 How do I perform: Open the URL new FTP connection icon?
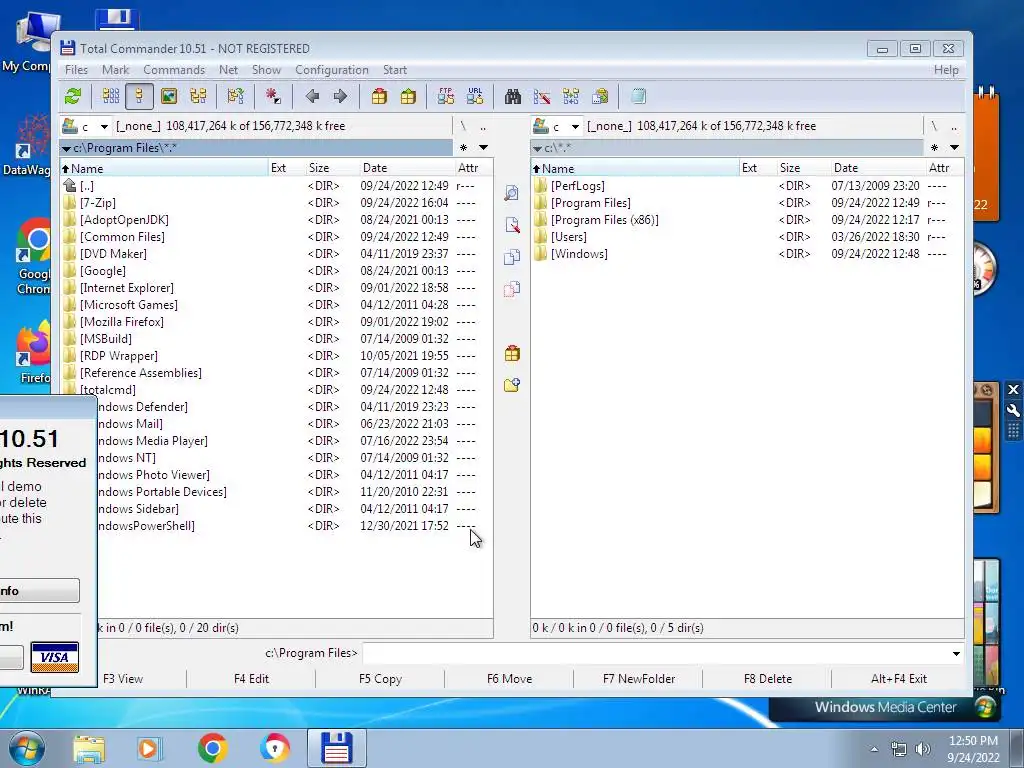point(475,97)
